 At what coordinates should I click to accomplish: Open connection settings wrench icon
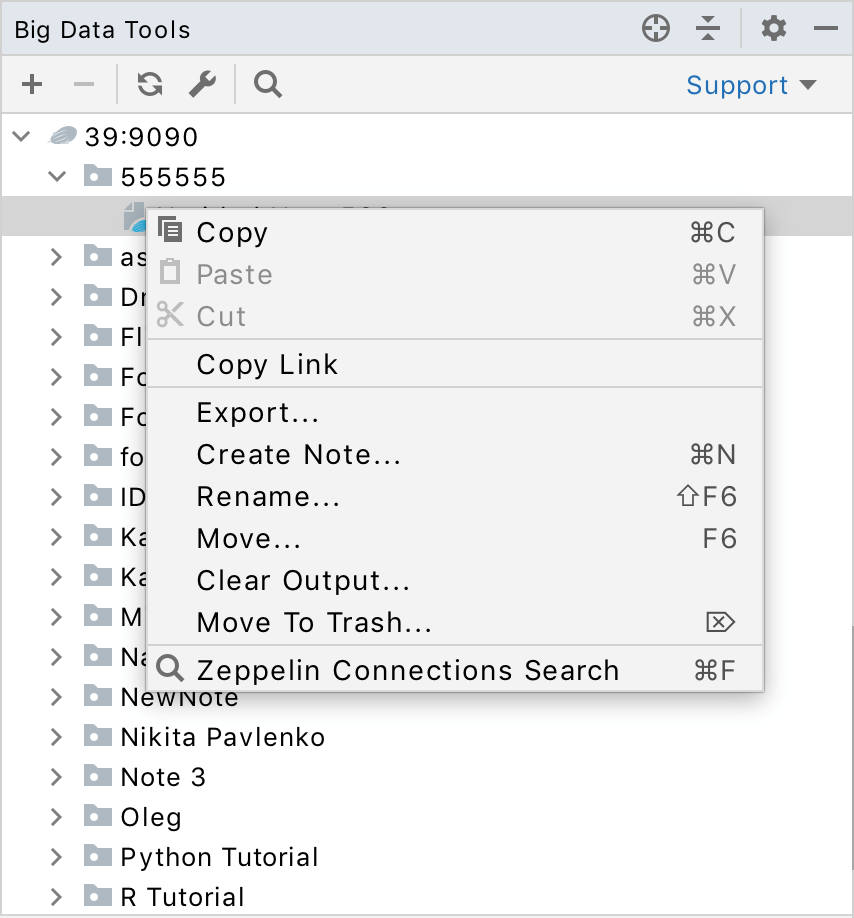[x=202, y=85]
